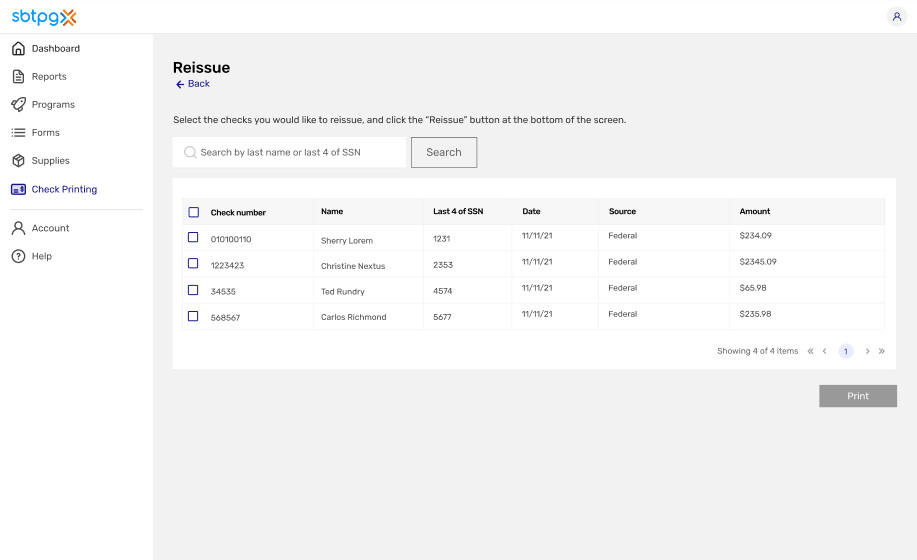Click the Print button
917x560 pixels.
(x=858, y=396)
